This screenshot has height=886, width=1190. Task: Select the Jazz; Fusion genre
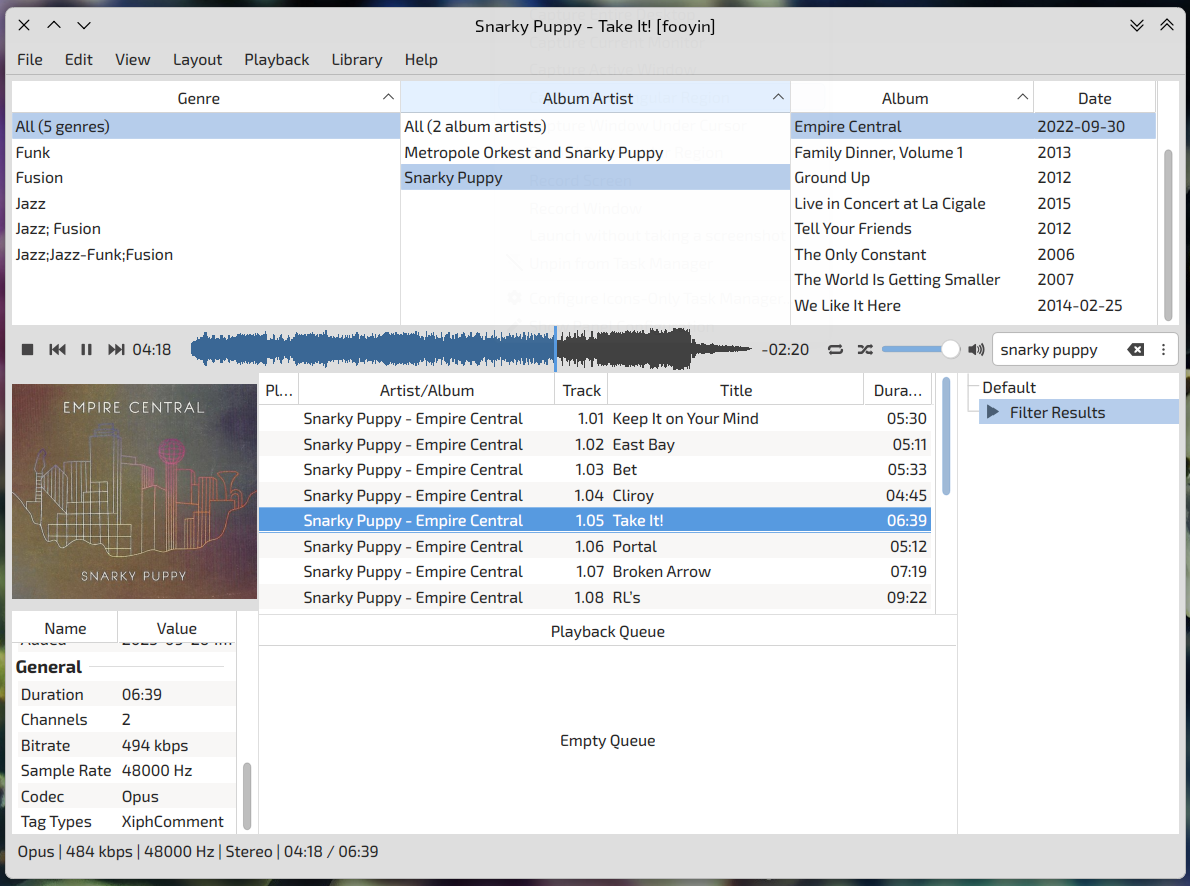pos(206,229)
